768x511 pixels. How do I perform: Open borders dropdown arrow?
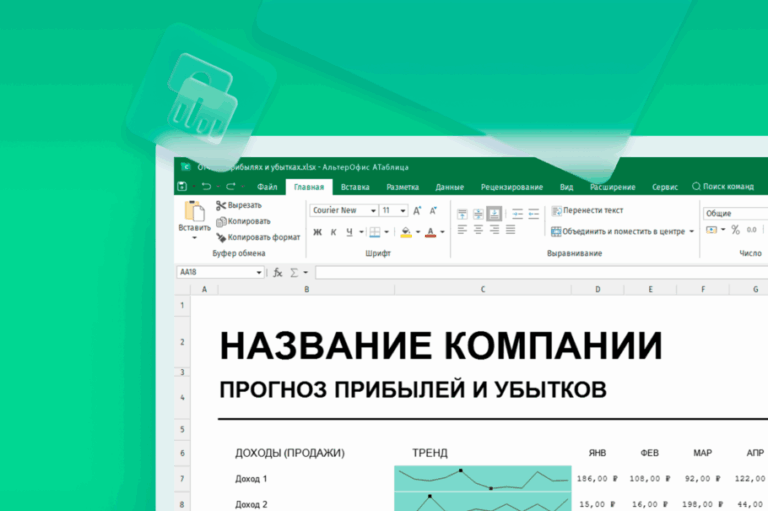pyautogui.click(x=386, y=232)
